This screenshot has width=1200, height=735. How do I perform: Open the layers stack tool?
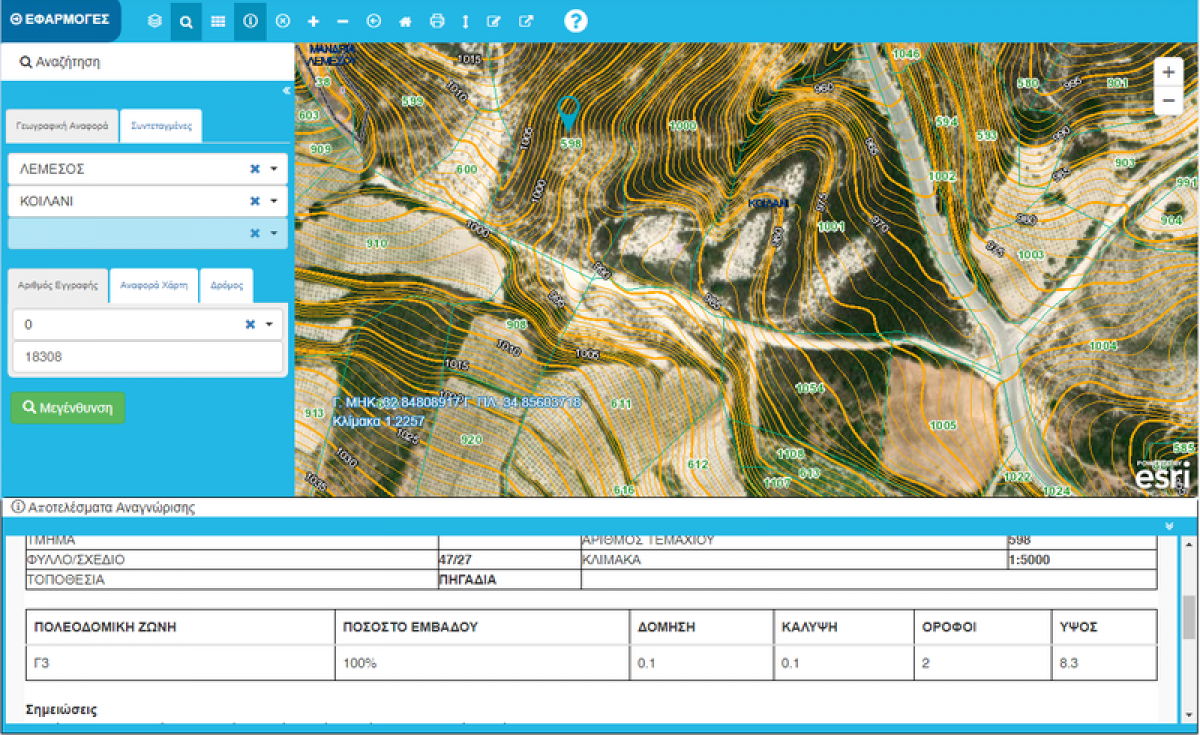pos(155,21)
